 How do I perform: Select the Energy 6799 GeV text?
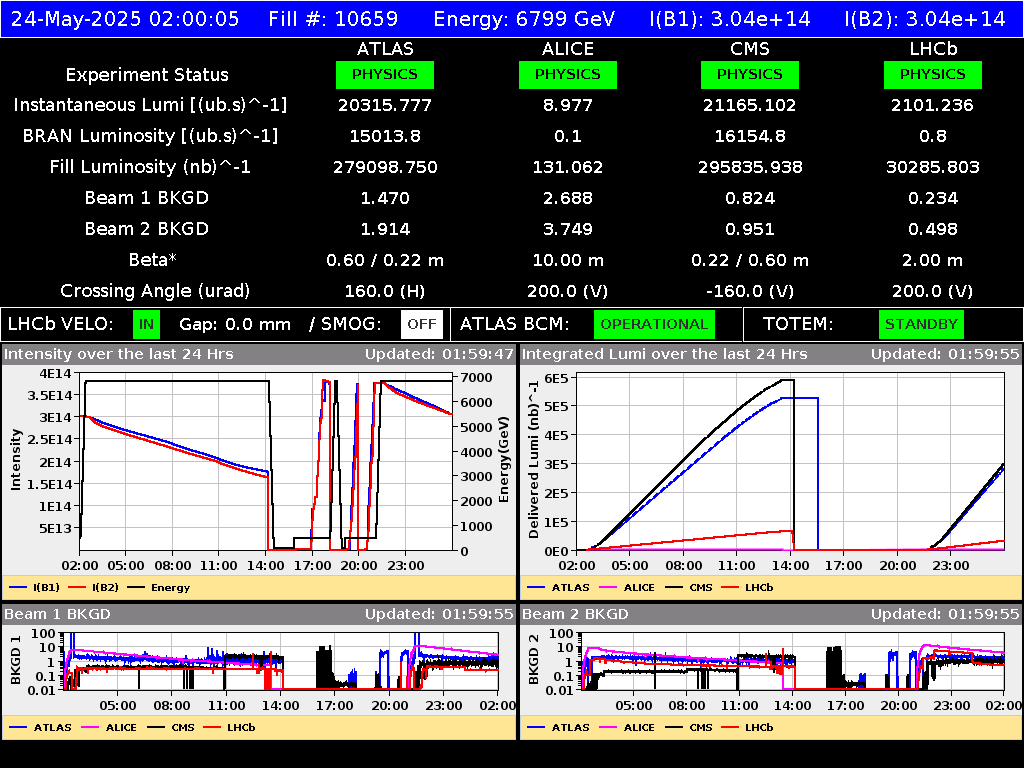[x=524, y=19]
